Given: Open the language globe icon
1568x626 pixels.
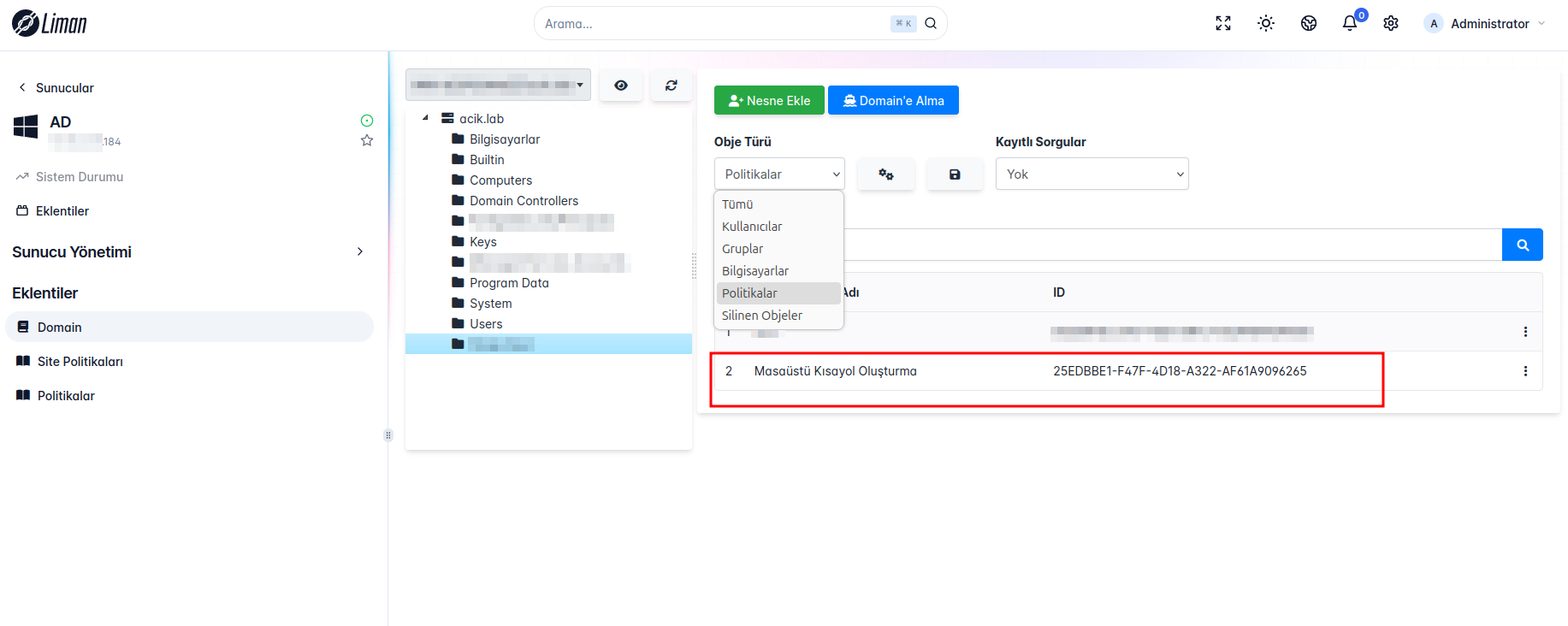Looking at the screenshot, I should (x=1309, y=23).
